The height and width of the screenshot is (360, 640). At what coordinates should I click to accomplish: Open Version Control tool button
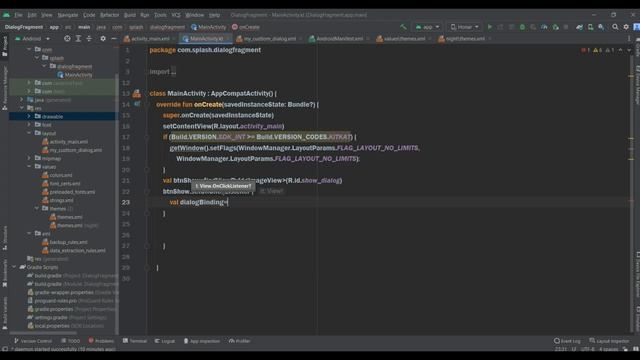(33, 341)
